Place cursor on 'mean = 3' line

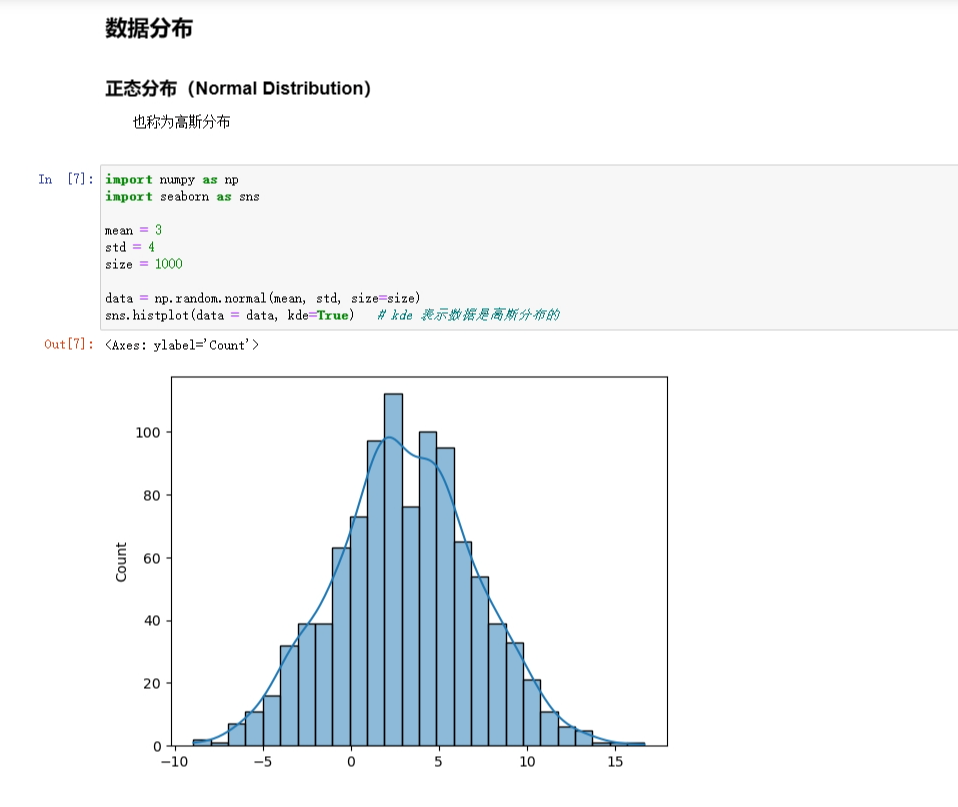click(x=133, y=230)
